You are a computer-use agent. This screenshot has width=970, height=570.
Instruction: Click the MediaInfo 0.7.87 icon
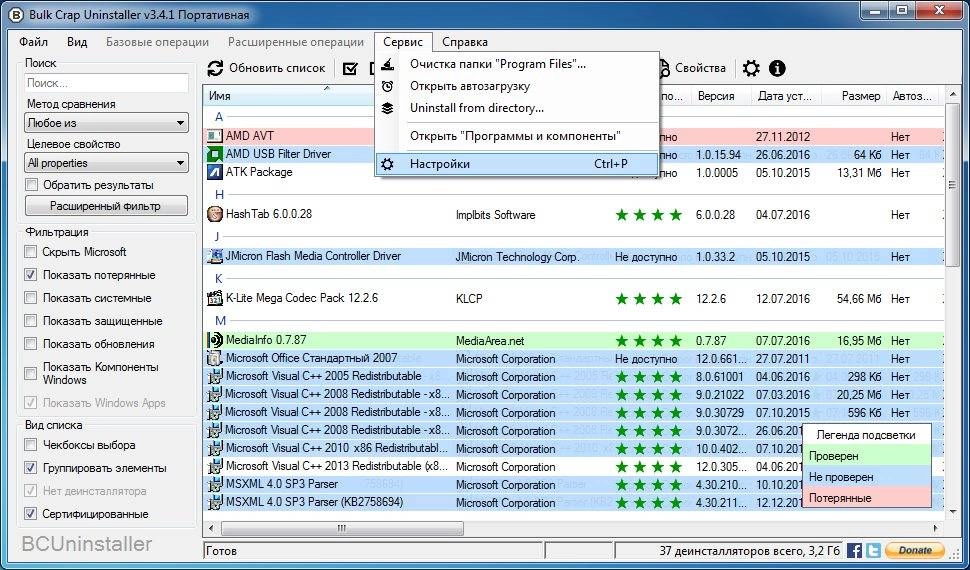[x=214, y=340]
